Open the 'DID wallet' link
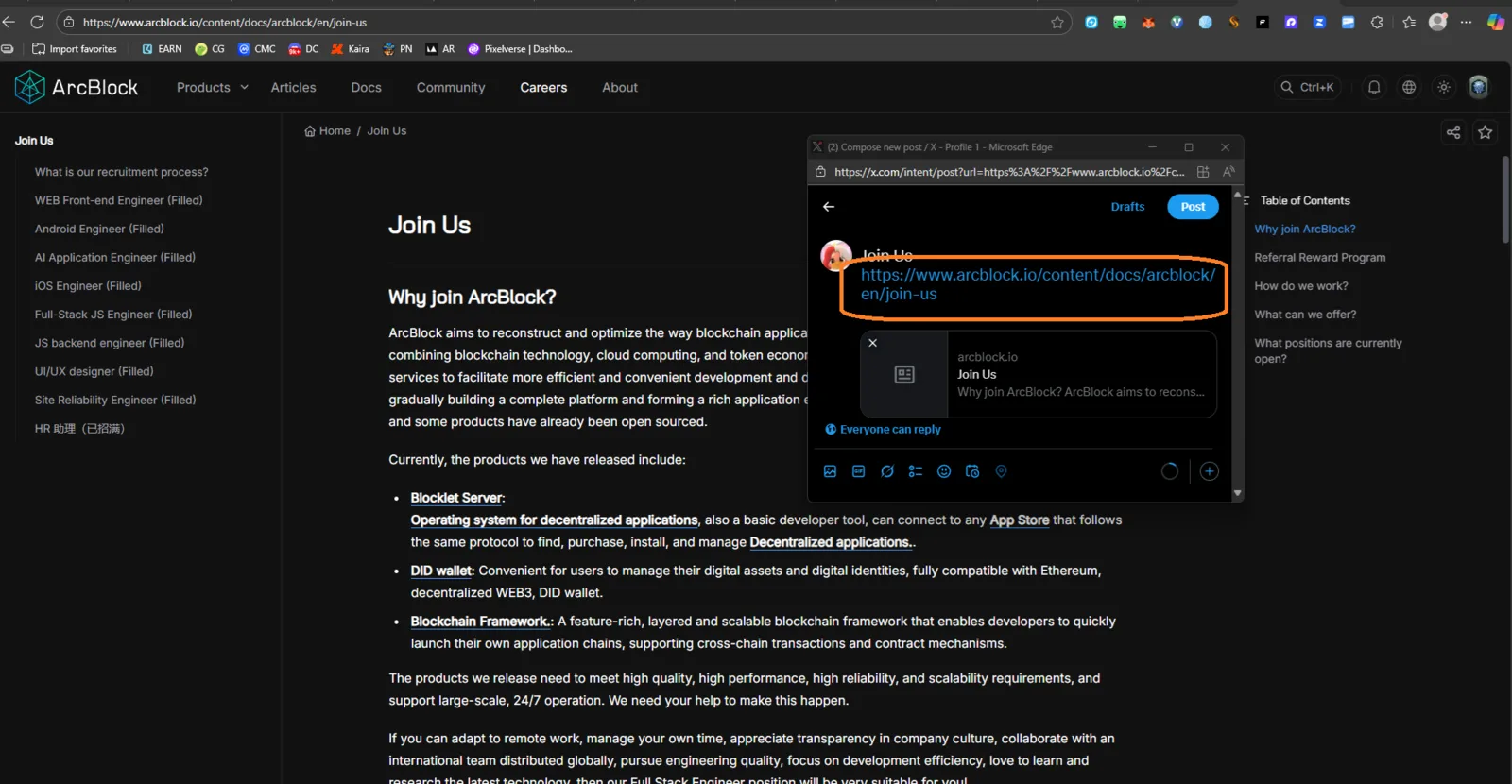Screen dimensions: 1512x784 coord(441,571)
